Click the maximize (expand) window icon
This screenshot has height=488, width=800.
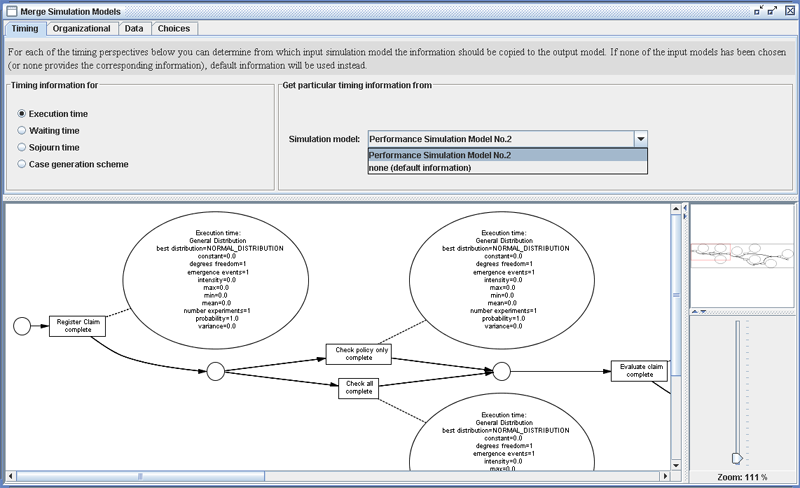coord(773,10)
